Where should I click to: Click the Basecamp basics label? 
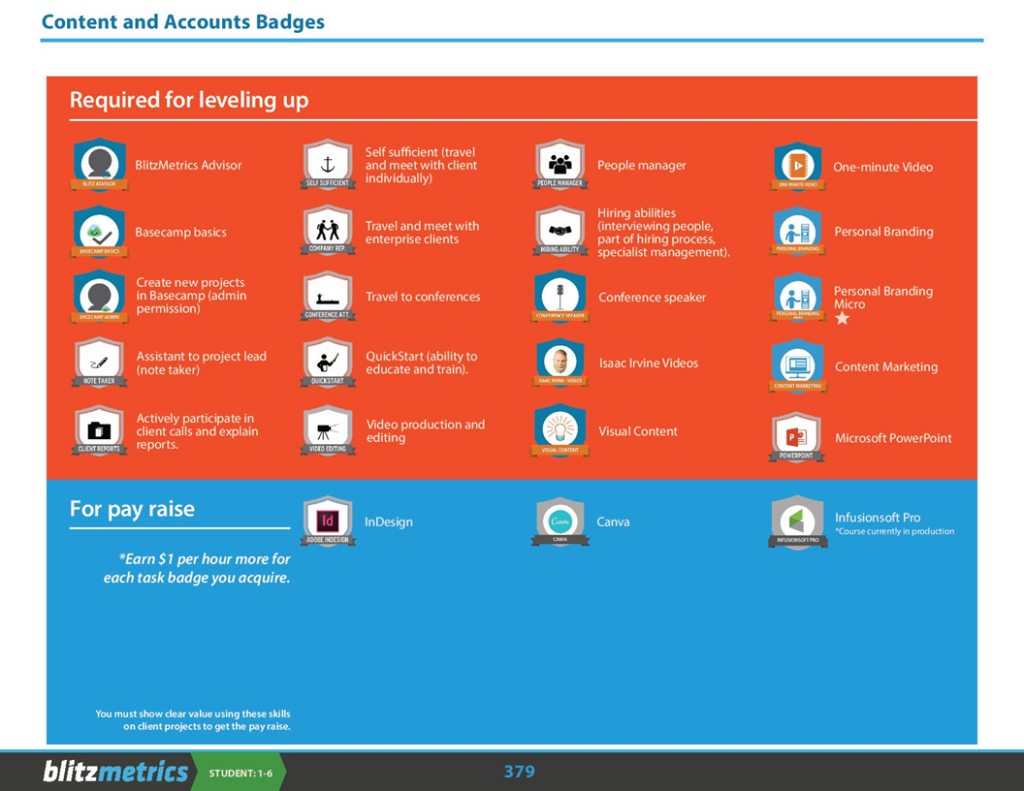(x=181, y=232)
